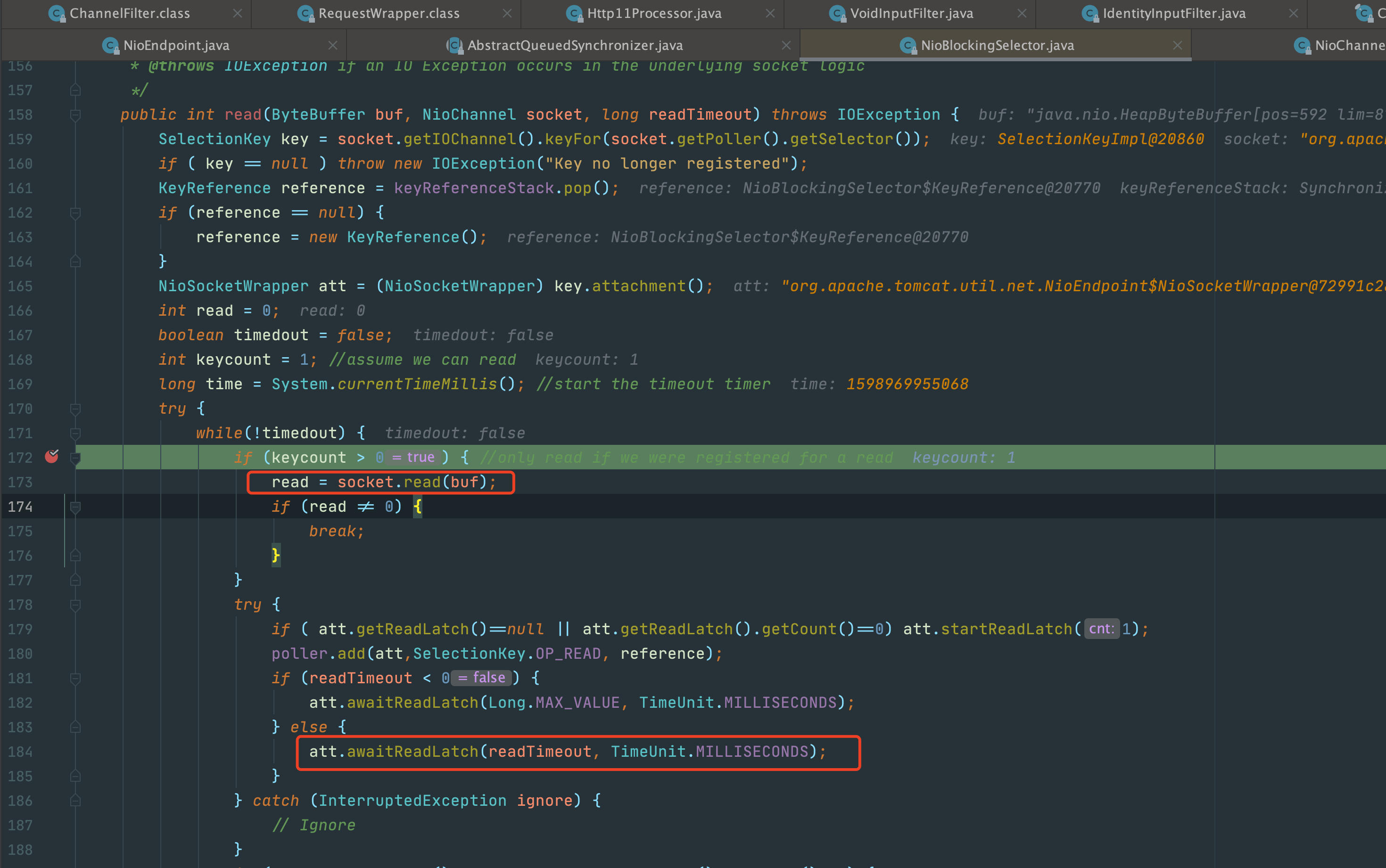Fold the block ending at line 164

click(75, 262)
